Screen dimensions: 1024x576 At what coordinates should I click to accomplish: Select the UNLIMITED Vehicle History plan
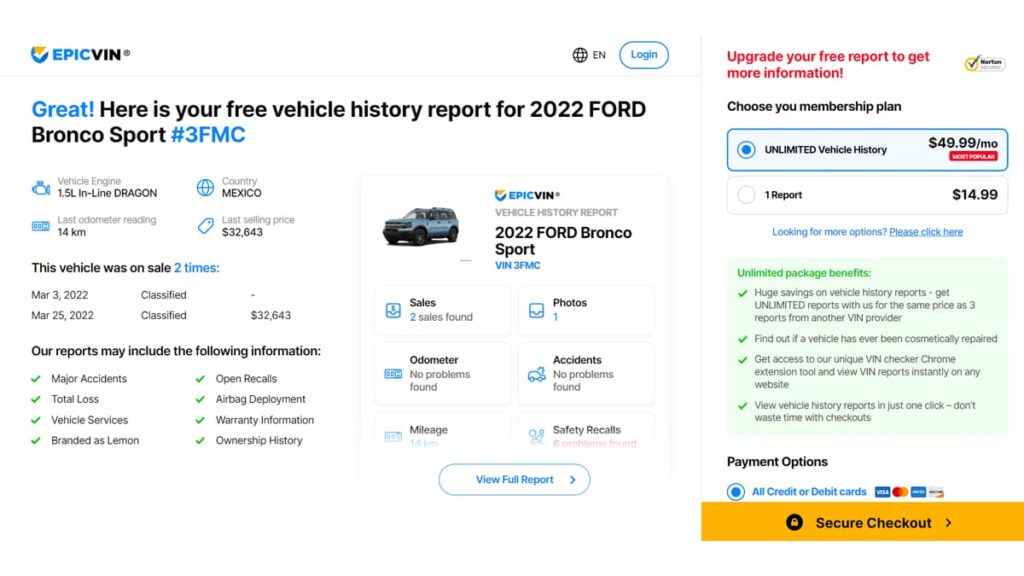click(746, 150)
